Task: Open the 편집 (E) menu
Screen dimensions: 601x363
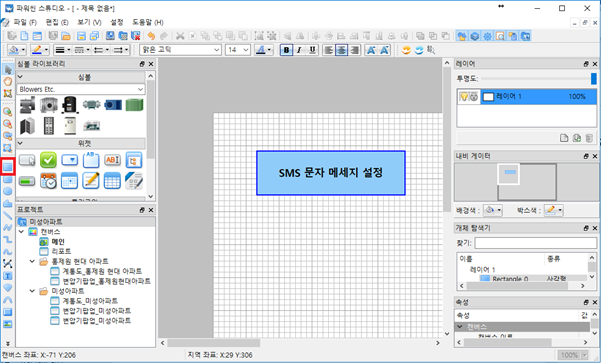Action: click(57, 22)
